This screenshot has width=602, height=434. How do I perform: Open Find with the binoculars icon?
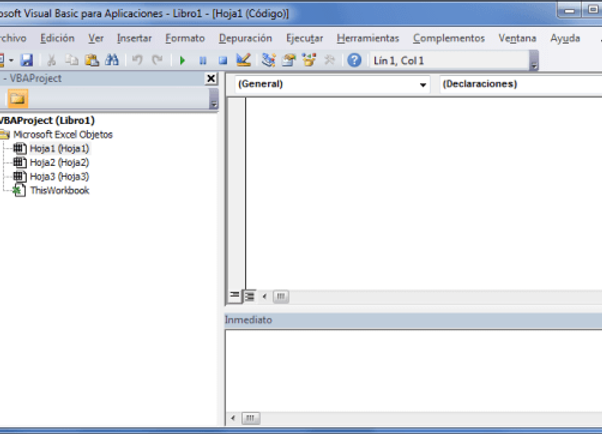pyautogui.click(x=112, y=60)
